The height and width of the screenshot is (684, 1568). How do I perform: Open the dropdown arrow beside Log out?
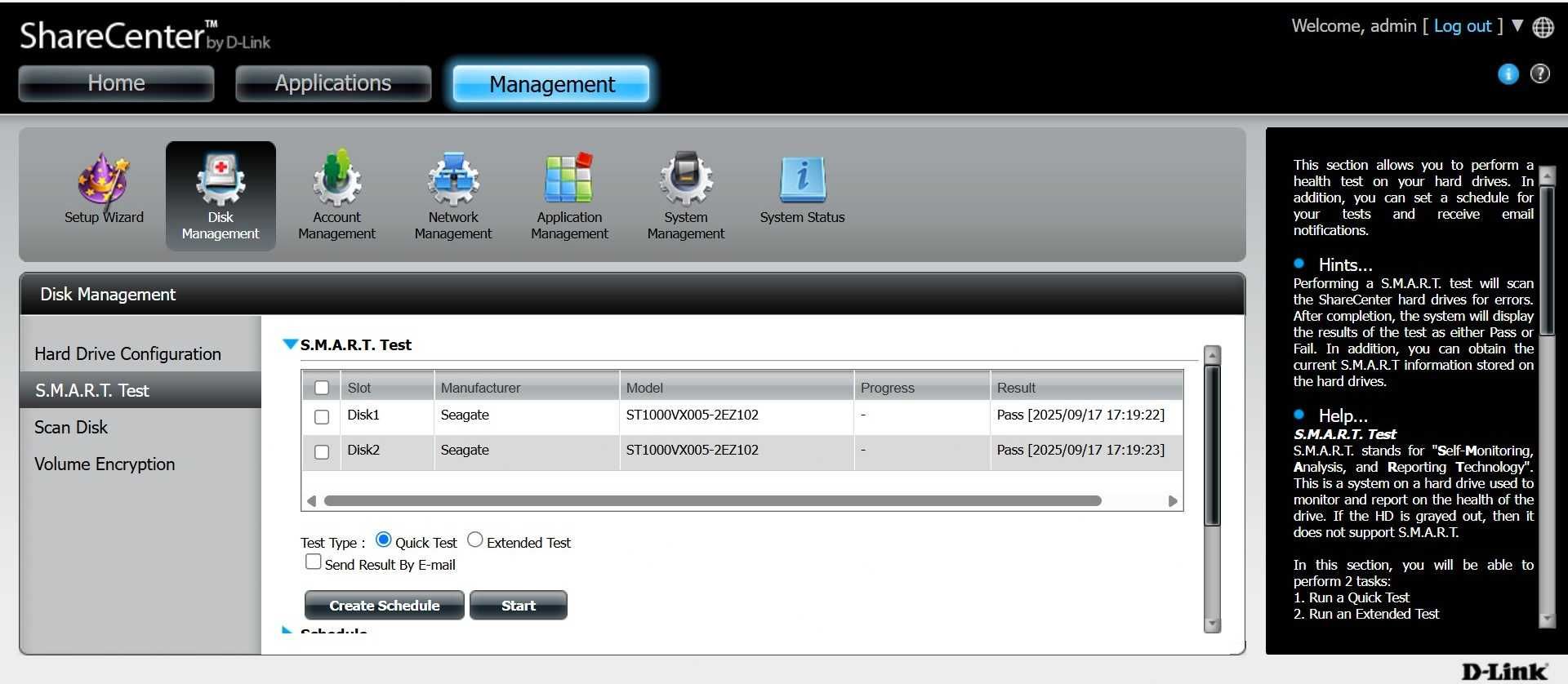[x=1517, y=25]
